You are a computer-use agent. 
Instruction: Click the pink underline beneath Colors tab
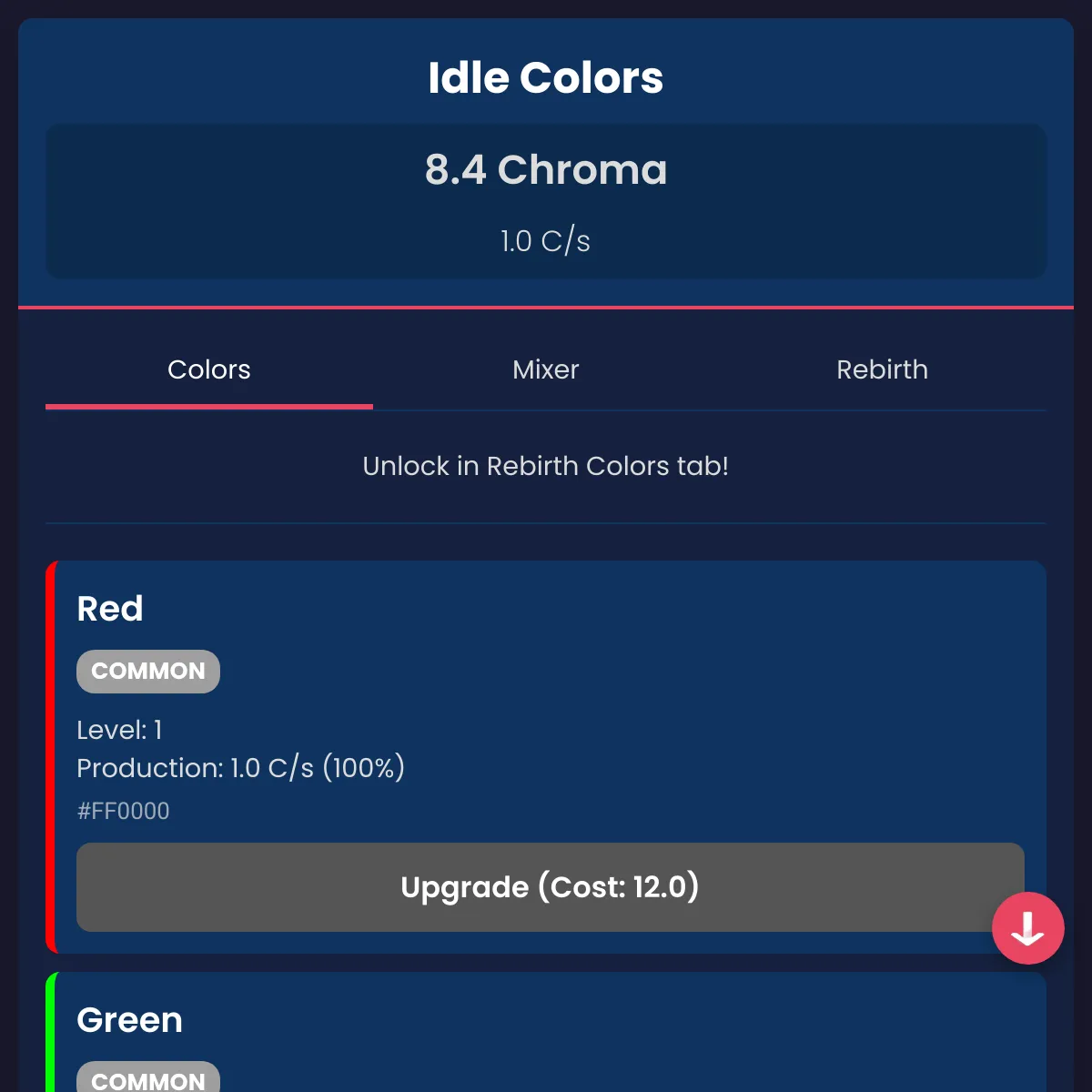pyautogui.click(x=209, y=407)
